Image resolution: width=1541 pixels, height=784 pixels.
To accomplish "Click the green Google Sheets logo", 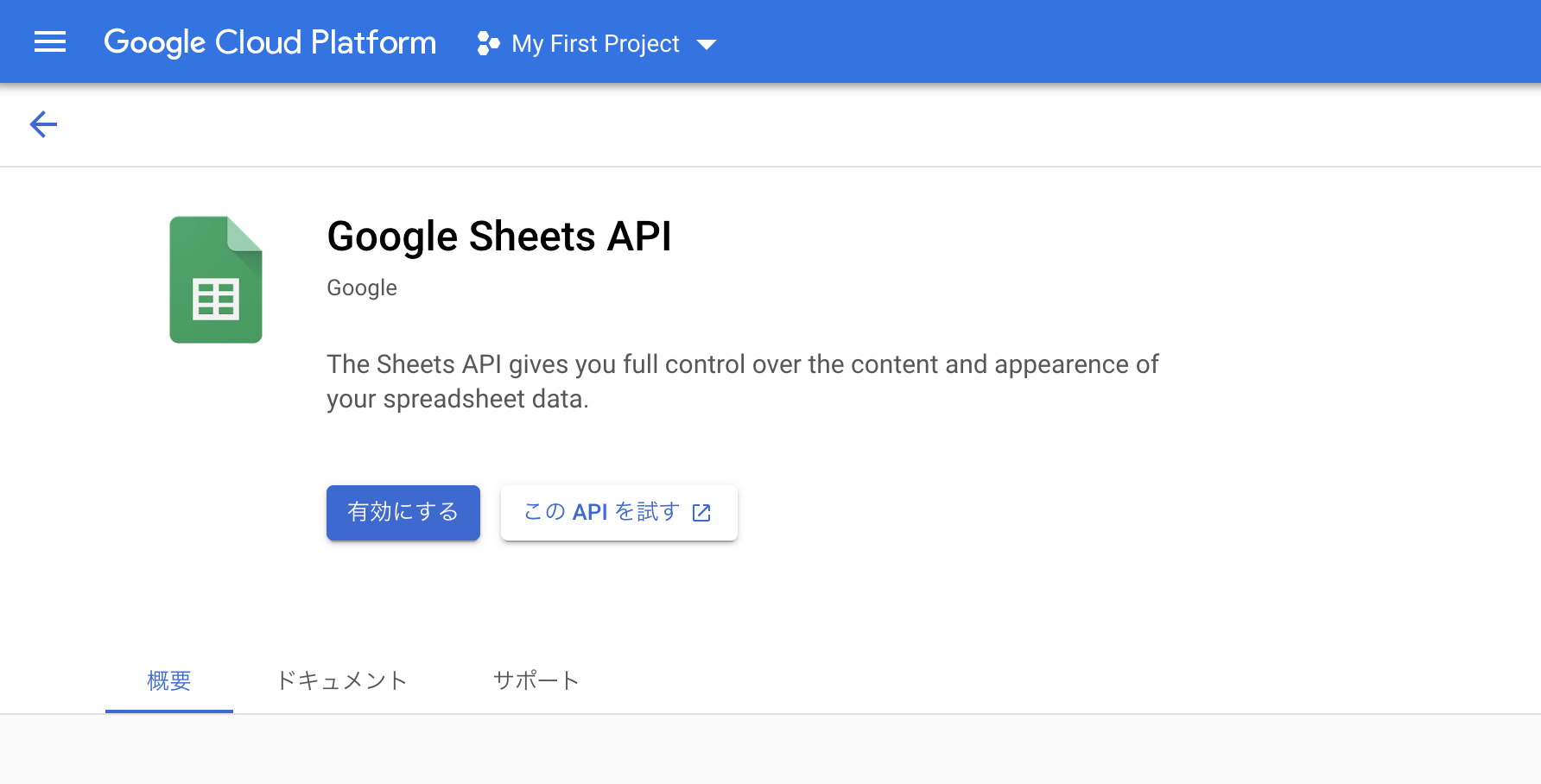I will coord(216,280).
